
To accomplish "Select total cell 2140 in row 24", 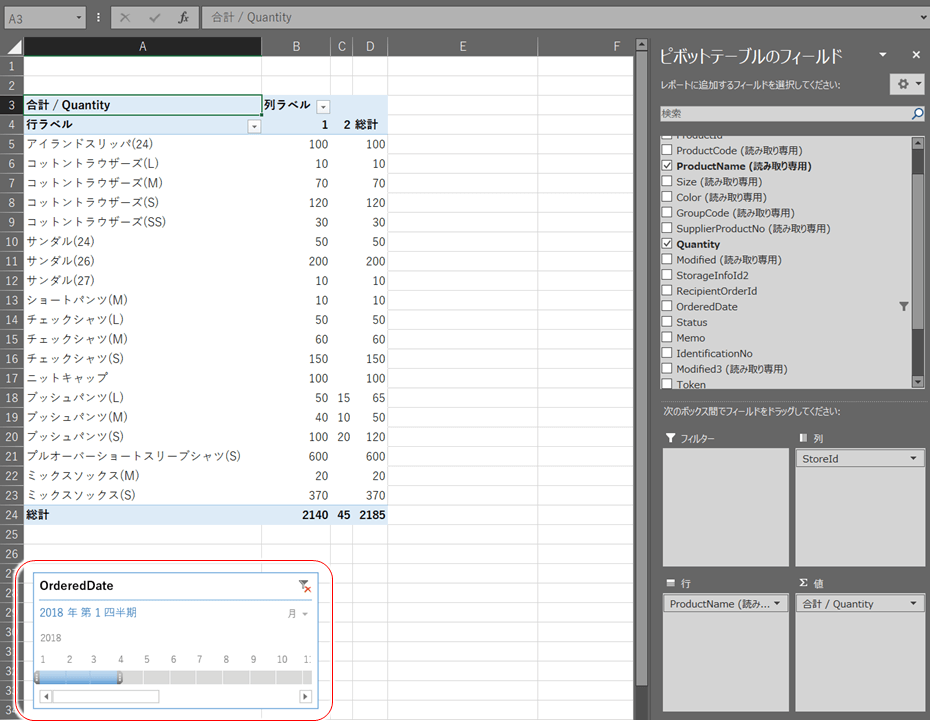I will [296, 515].
